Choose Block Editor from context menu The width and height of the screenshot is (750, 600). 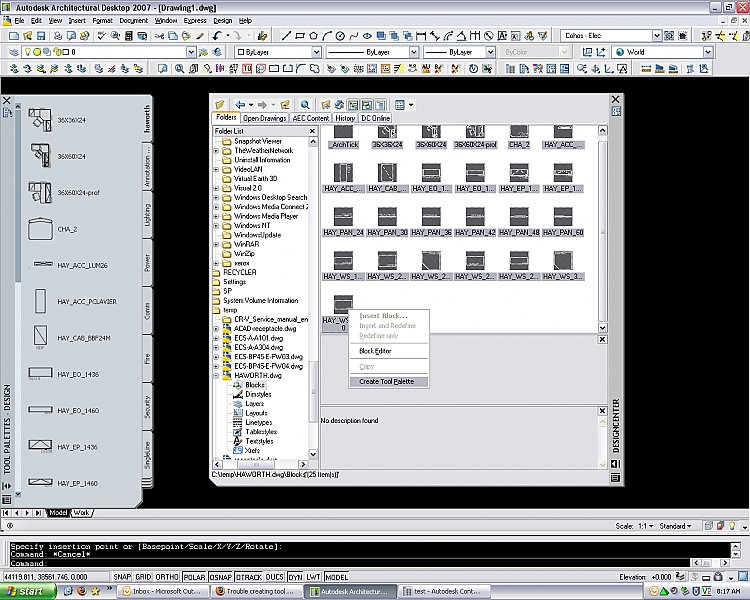tap(375, 351)
